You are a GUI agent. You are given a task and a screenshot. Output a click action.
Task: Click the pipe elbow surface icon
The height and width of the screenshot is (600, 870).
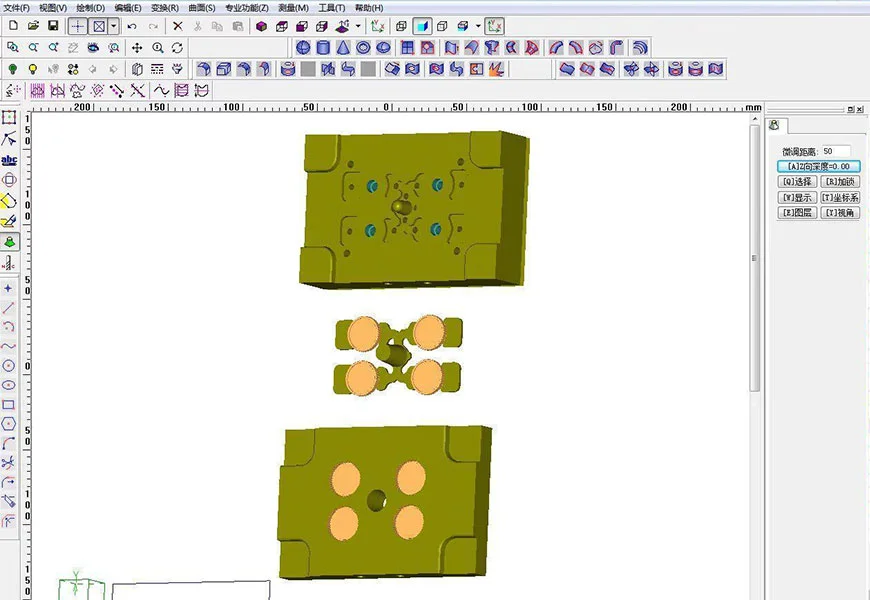pyautogui.click(x=616, y=48)
